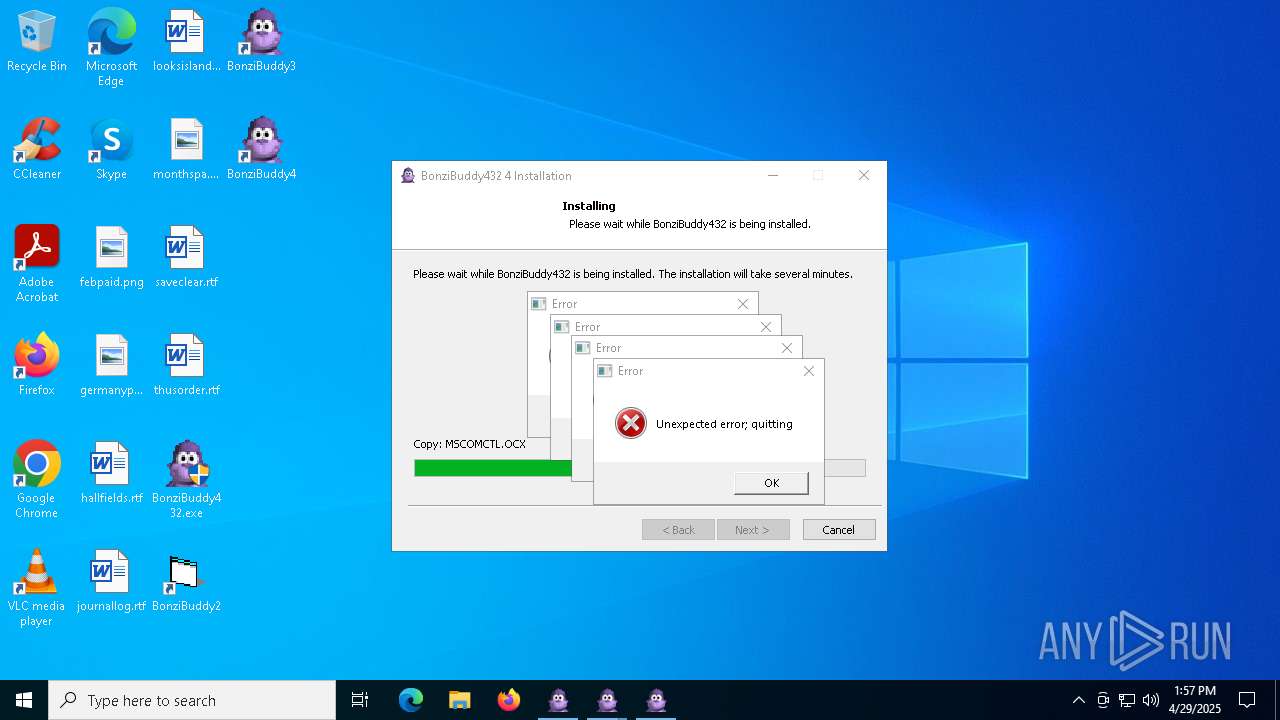
Task: Select the CCleaner desktop shortcut
Action: coord(37,150)
